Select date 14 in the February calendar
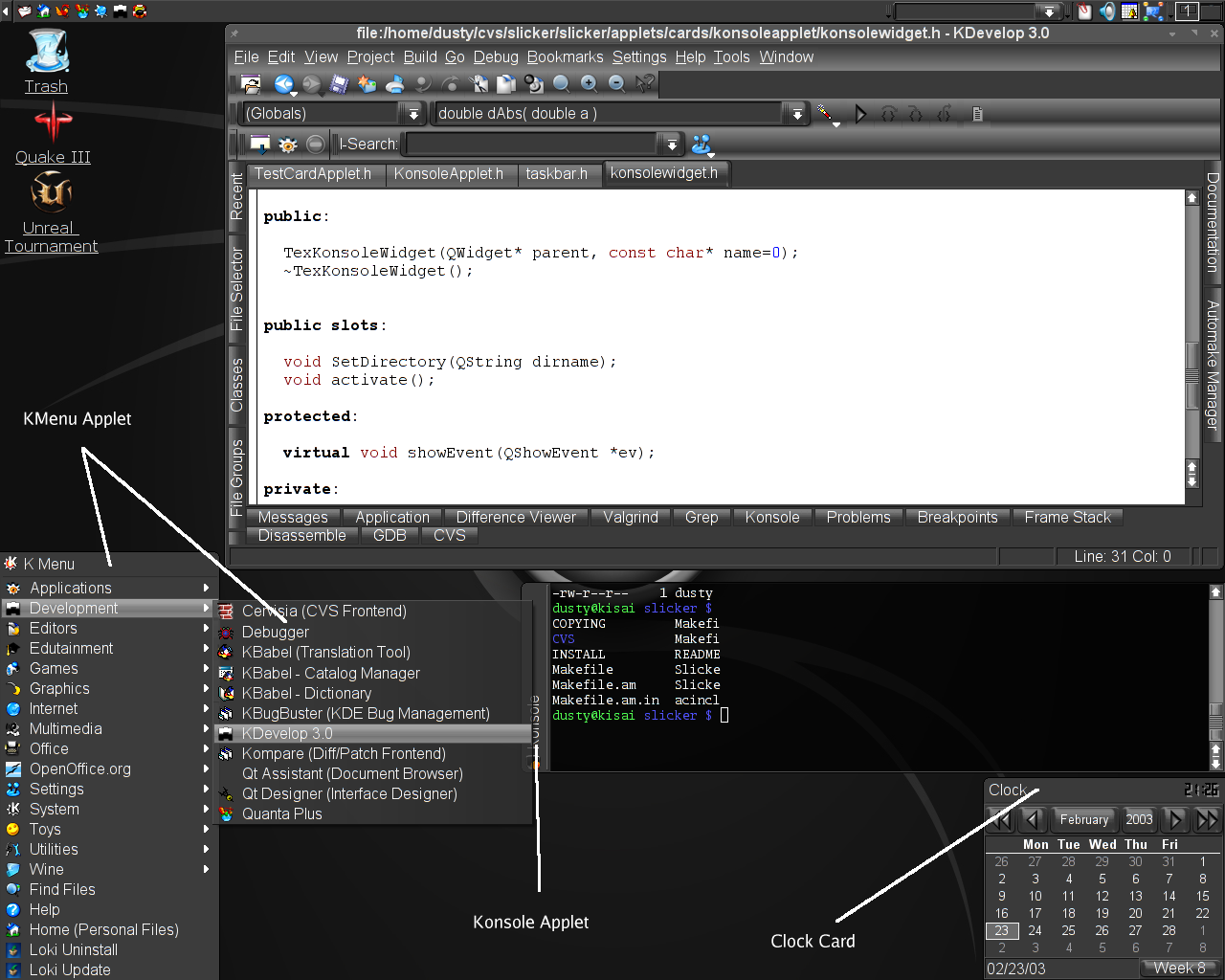This screenshot has height=980, width=1225. [1169, 896]
